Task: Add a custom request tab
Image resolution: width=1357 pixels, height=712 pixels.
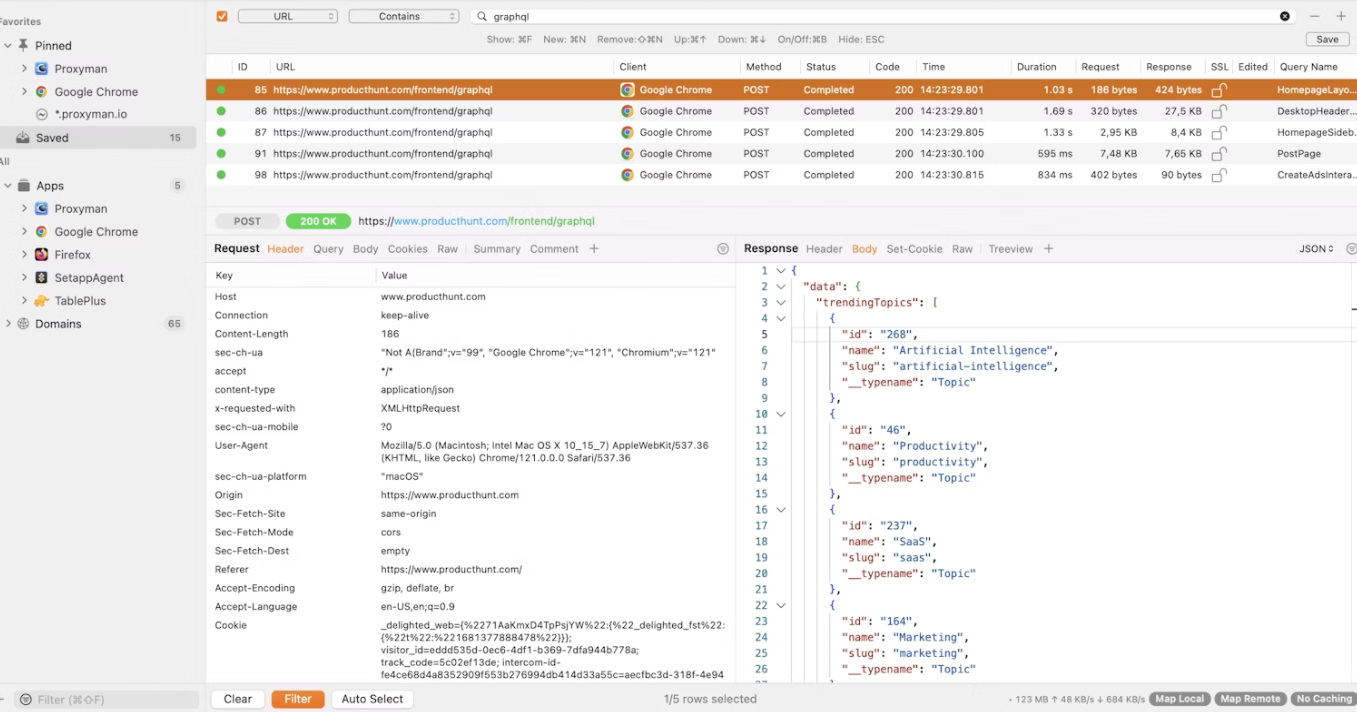Action: pyautogui.click(x=594, y=249)
